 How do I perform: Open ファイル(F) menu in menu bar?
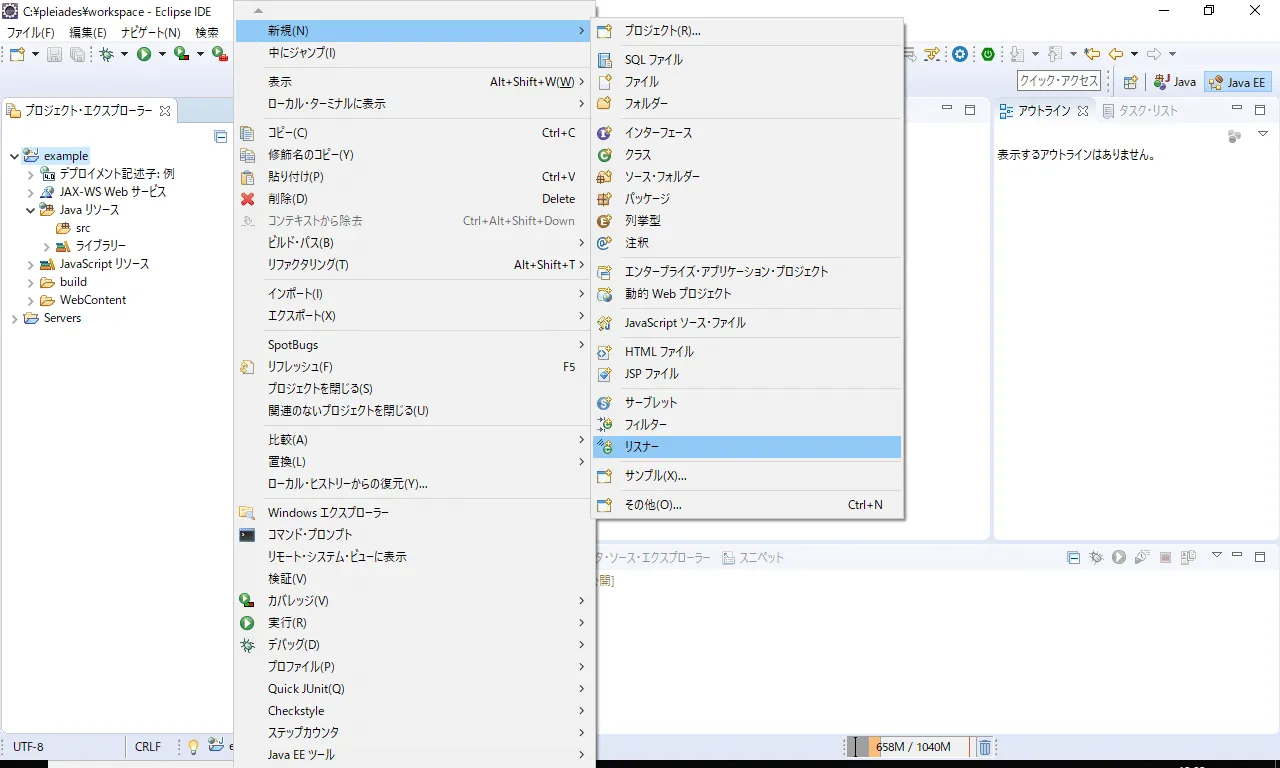[31, 33]
